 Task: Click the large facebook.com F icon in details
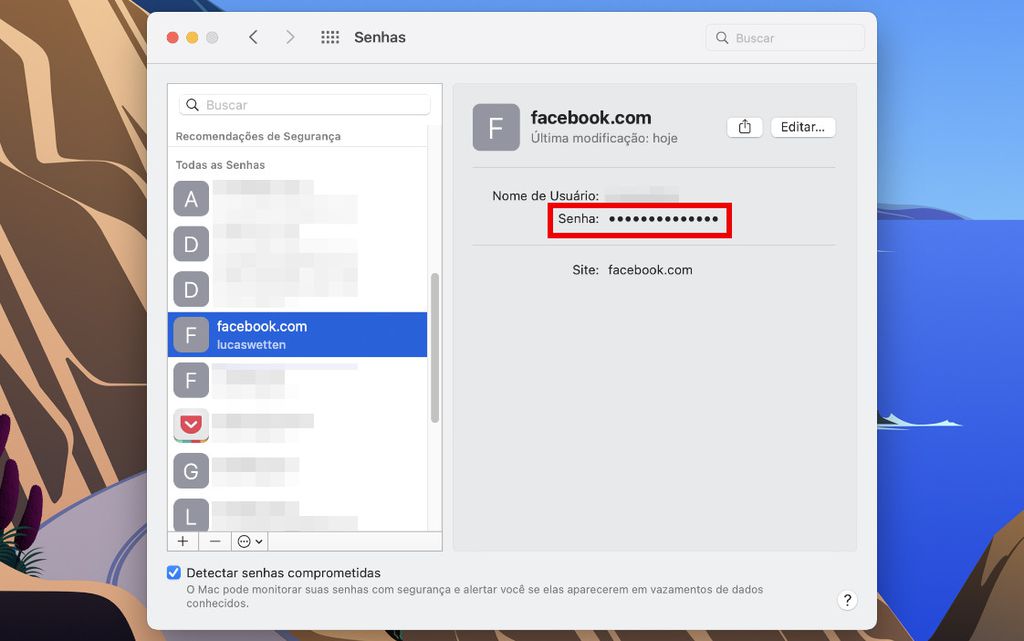[496, 127]
